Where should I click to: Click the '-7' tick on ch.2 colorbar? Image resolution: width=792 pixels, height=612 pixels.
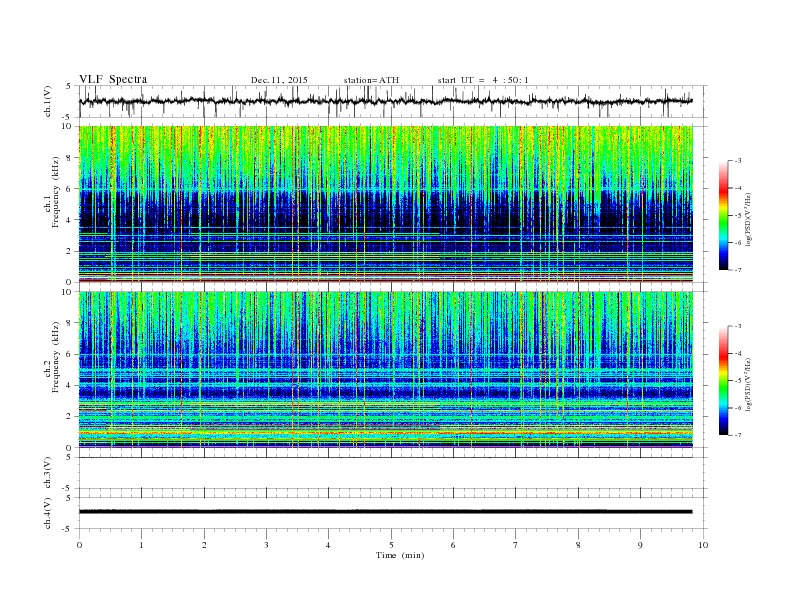click(737, 435)
